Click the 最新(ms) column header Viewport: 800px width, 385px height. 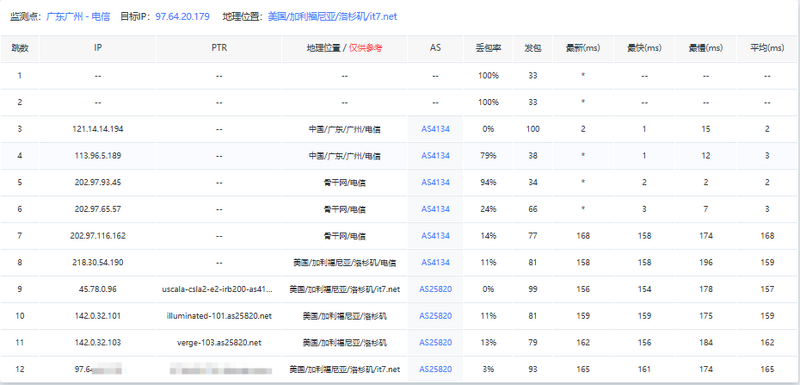point(583,48)
